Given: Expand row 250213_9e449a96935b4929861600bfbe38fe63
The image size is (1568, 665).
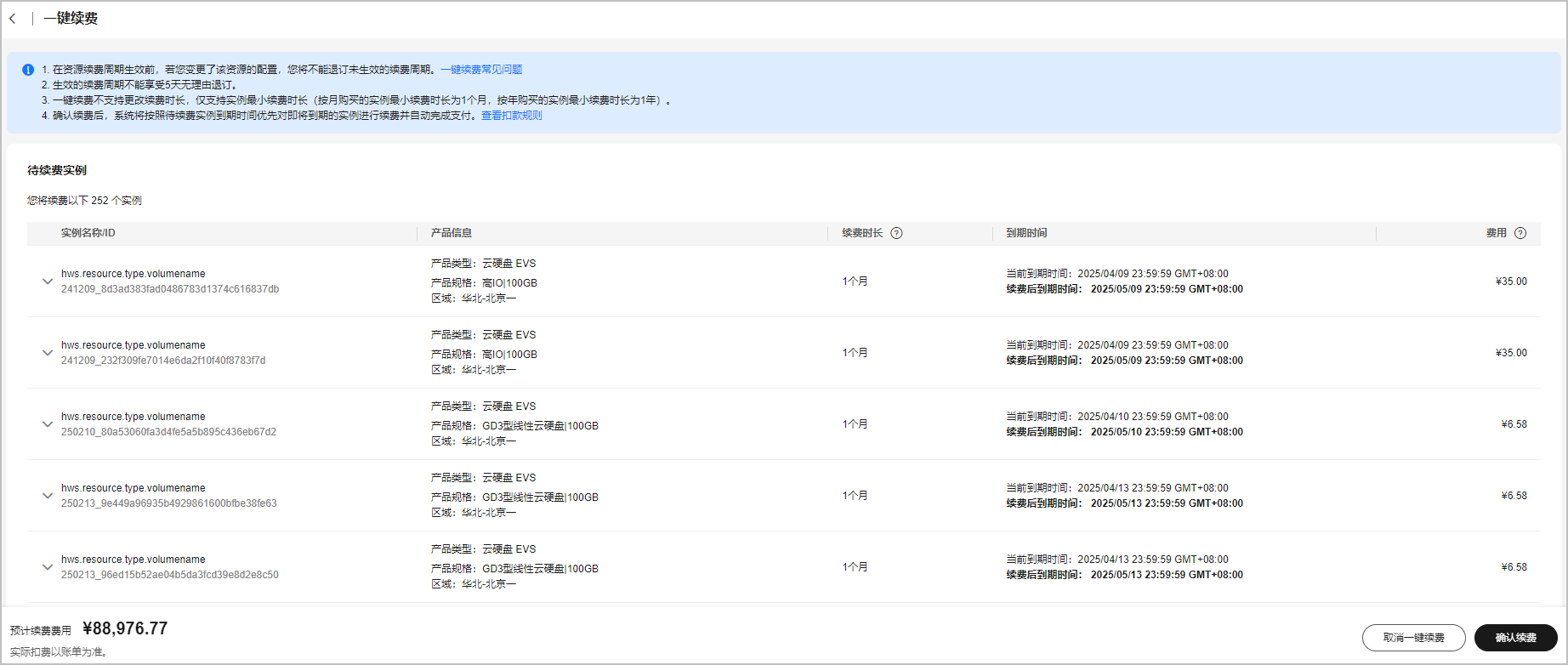Looking at the screenshot, I should point(48,496).
